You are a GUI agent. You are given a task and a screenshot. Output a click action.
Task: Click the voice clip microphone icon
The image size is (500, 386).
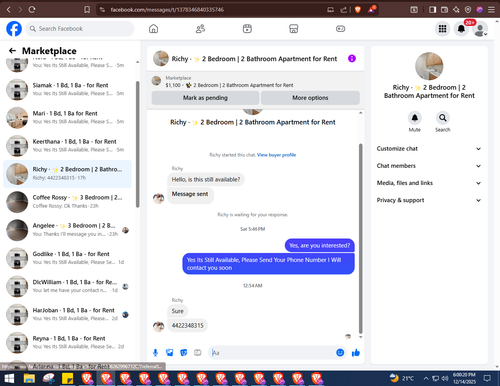pyautogui.click(x=155, y=353)
